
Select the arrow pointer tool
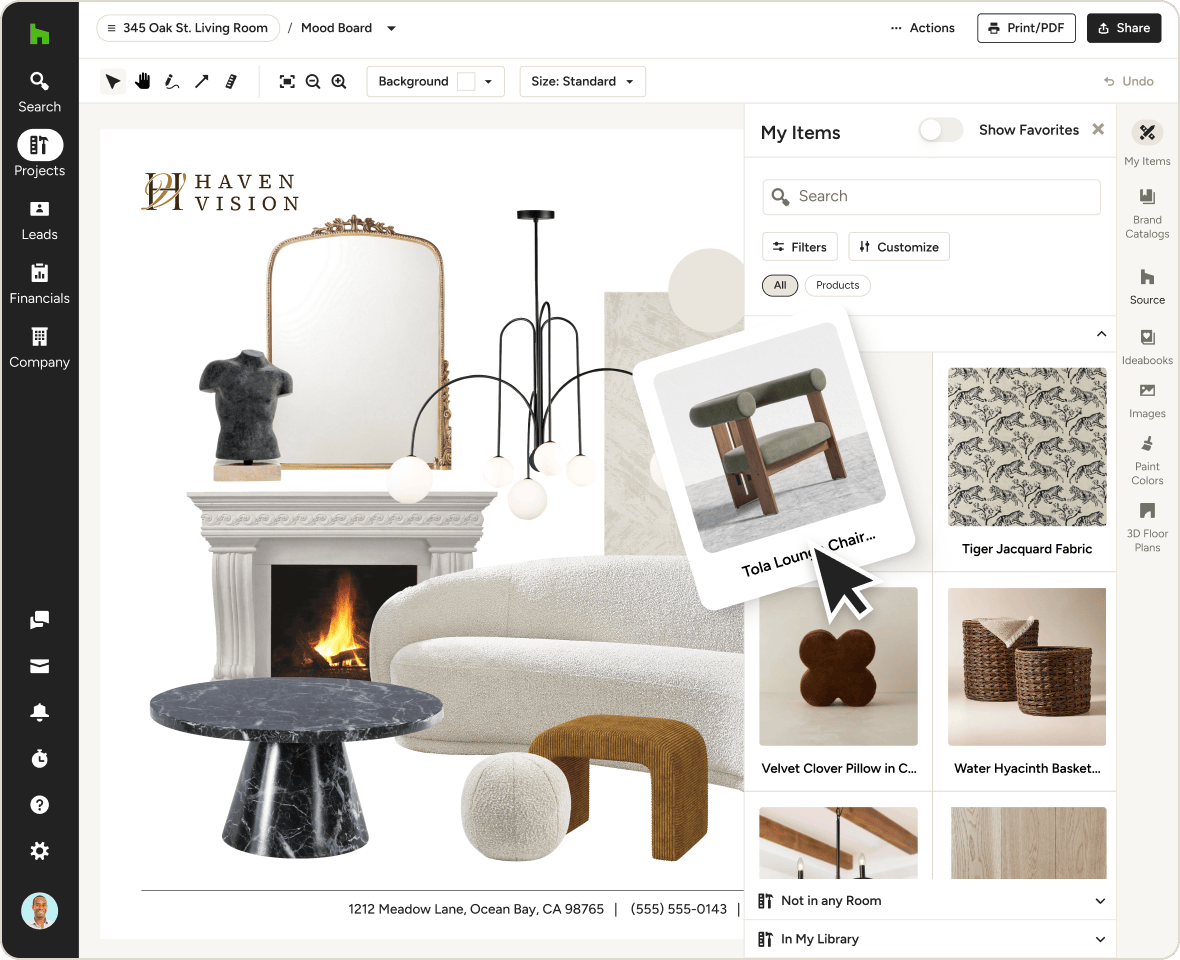tap(113, 81)
